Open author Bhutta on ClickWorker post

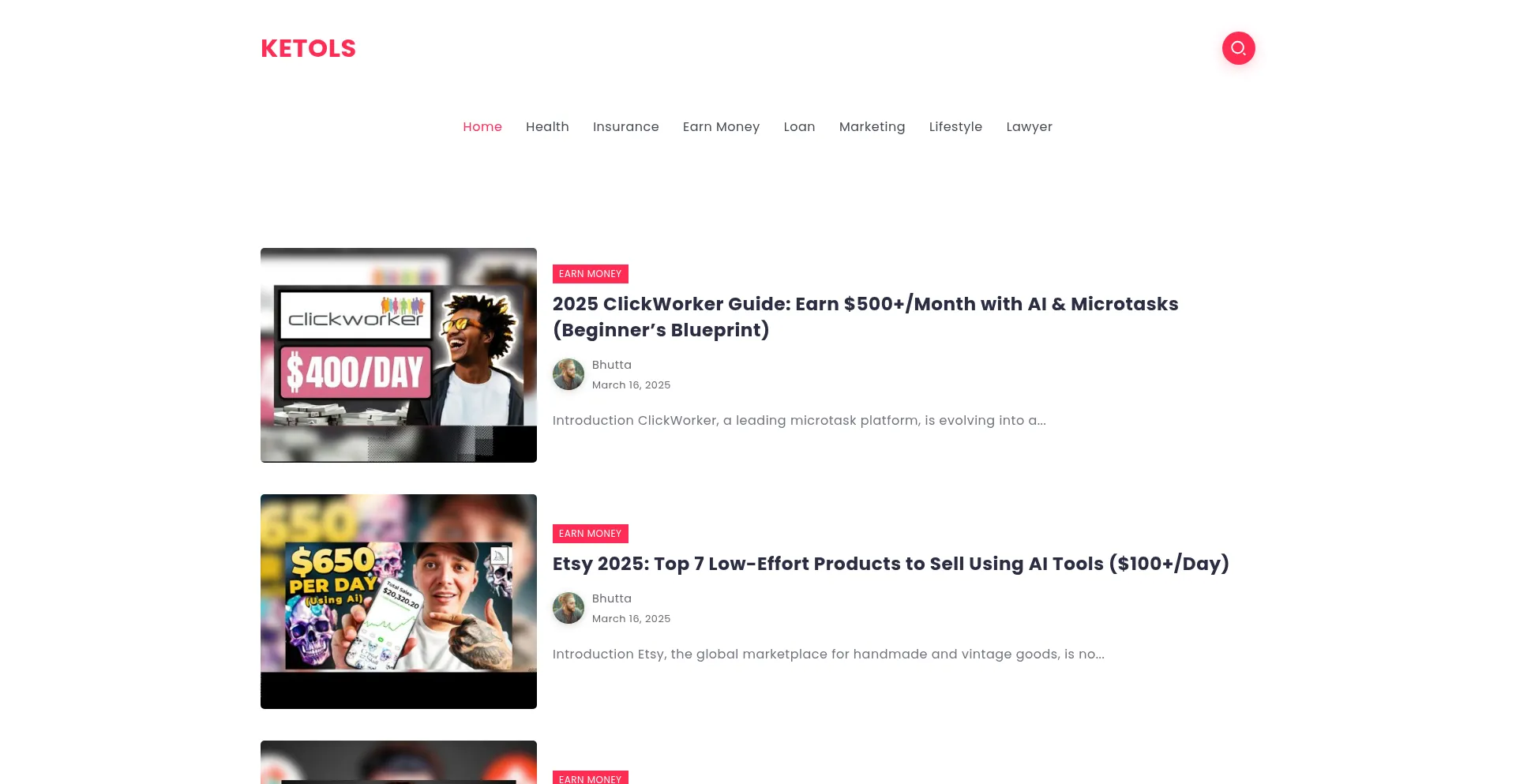(612, 365)
